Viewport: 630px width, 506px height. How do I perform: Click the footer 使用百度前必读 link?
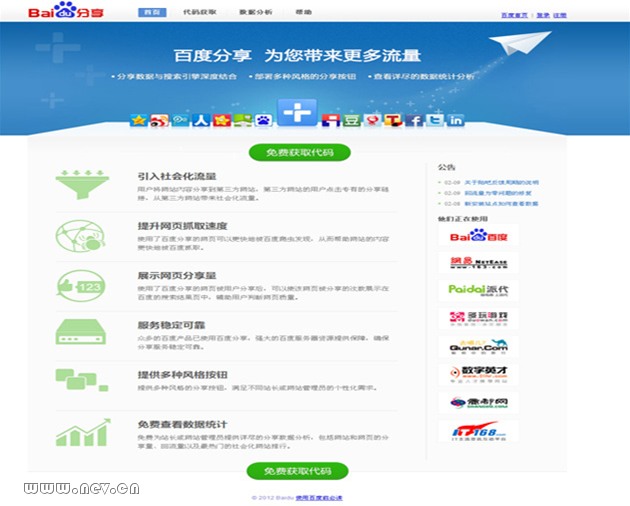[x=319, y=498]
